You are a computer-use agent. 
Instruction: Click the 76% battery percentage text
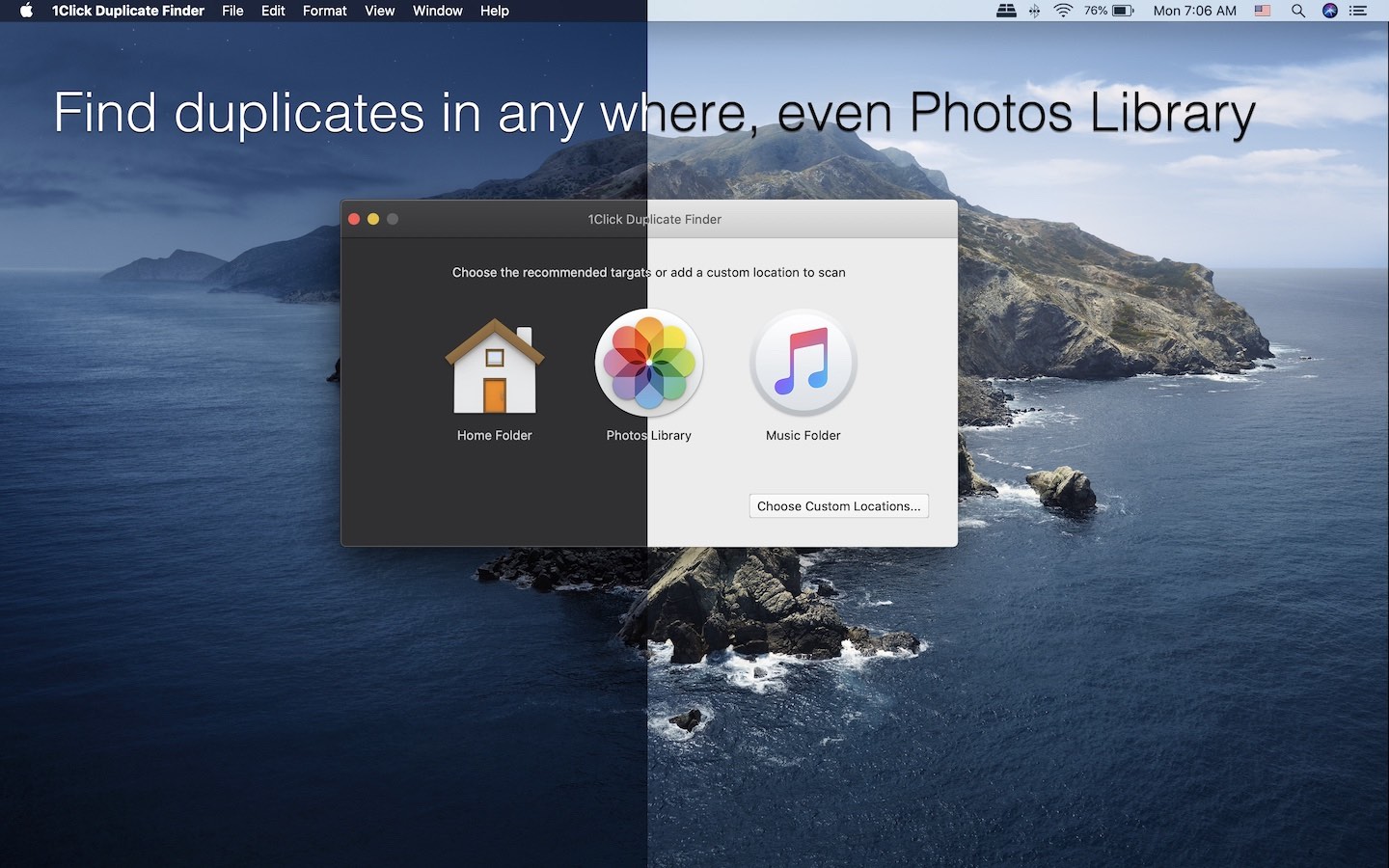(x=1096, y=11)
